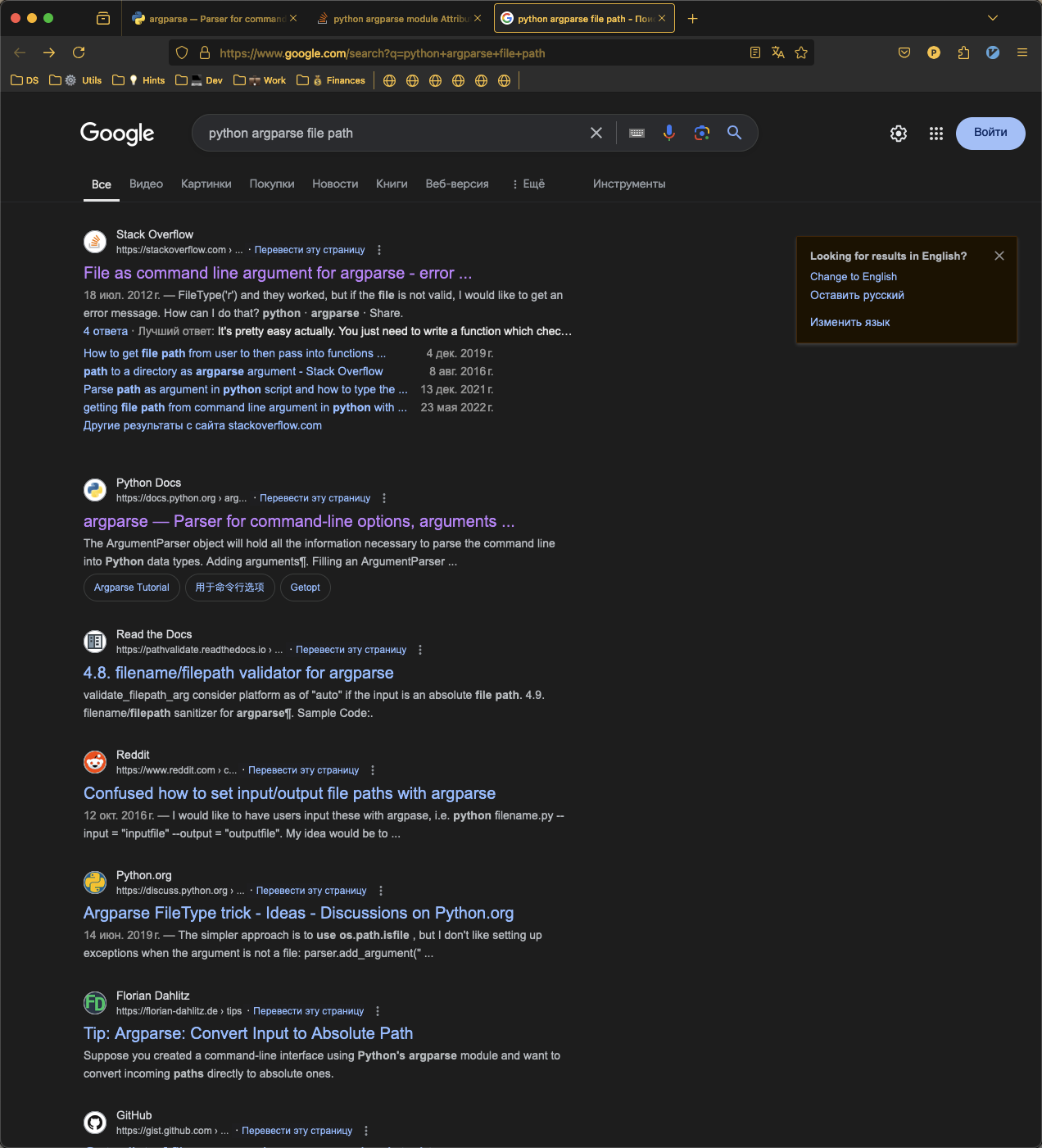1042x1148 pixels.
Task: Open the Dev bookmarks folder
Action: coord(199,80)
